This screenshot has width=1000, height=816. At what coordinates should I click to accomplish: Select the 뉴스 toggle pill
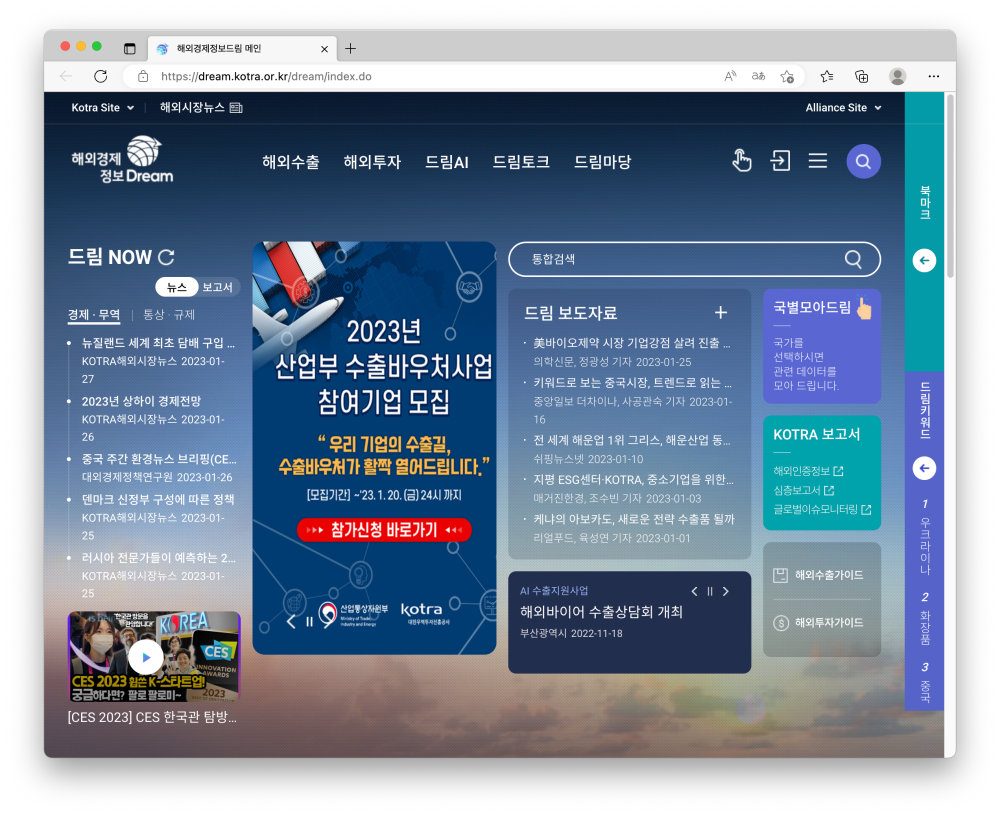pos(177,287)
